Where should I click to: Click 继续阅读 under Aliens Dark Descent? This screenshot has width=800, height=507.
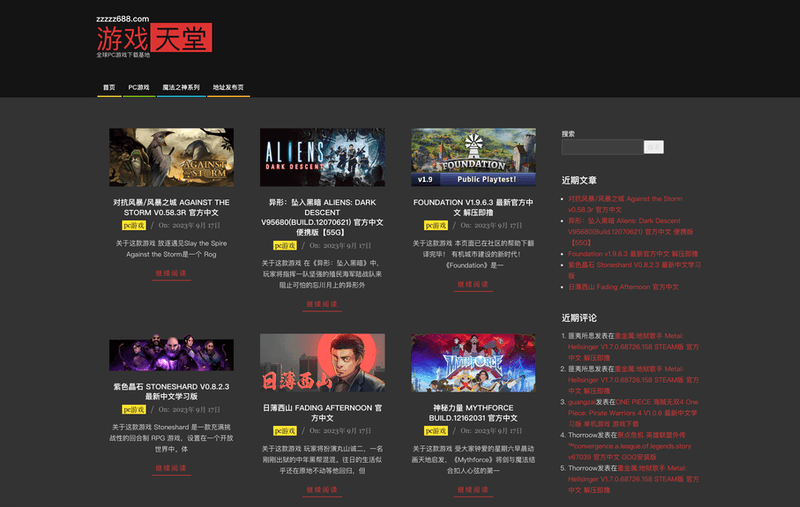322,305
